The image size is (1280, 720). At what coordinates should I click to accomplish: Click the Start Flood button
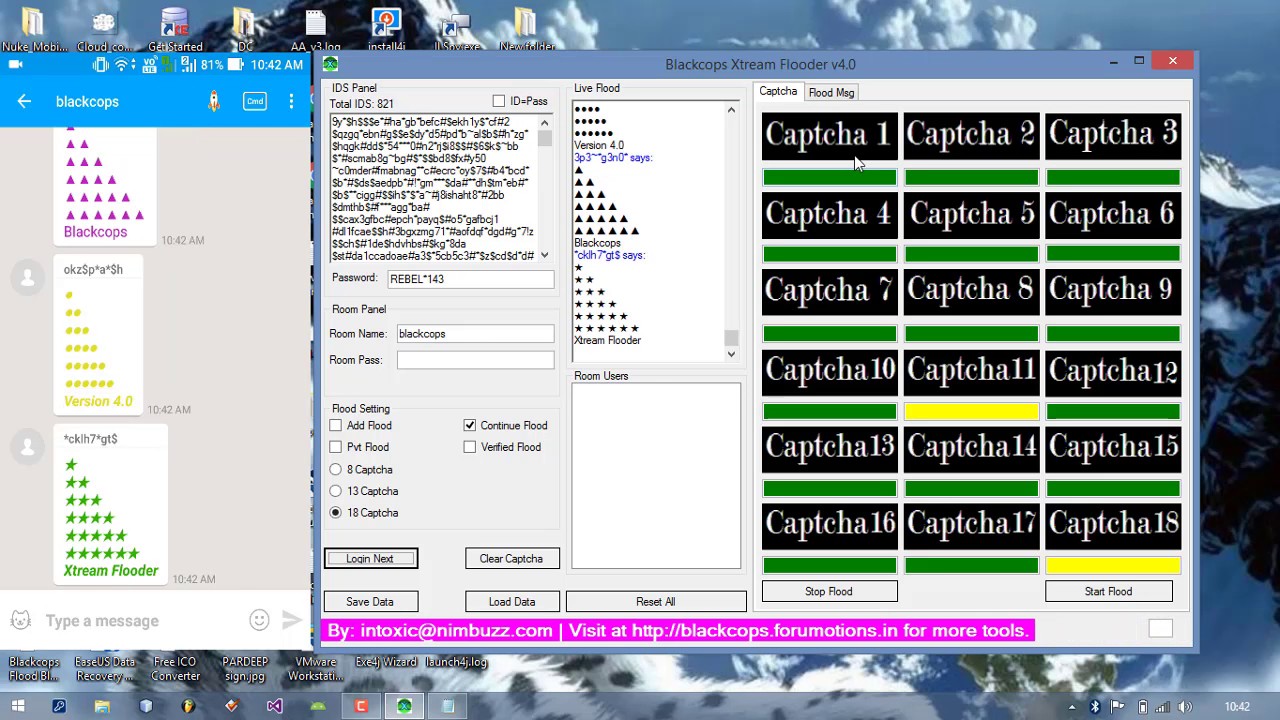point(1108,591)
